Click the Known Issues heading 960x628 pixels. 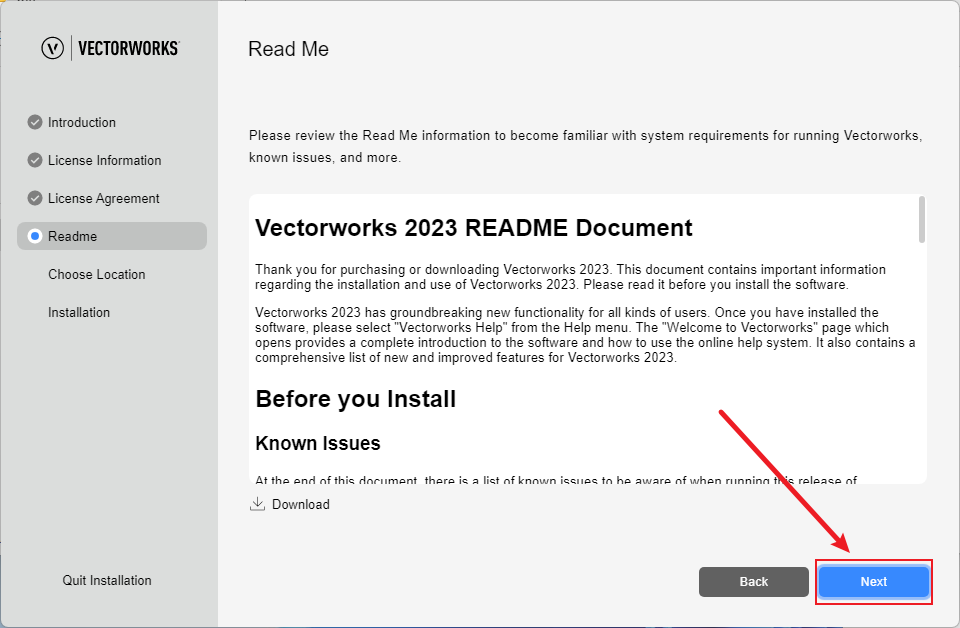(318, 443)
